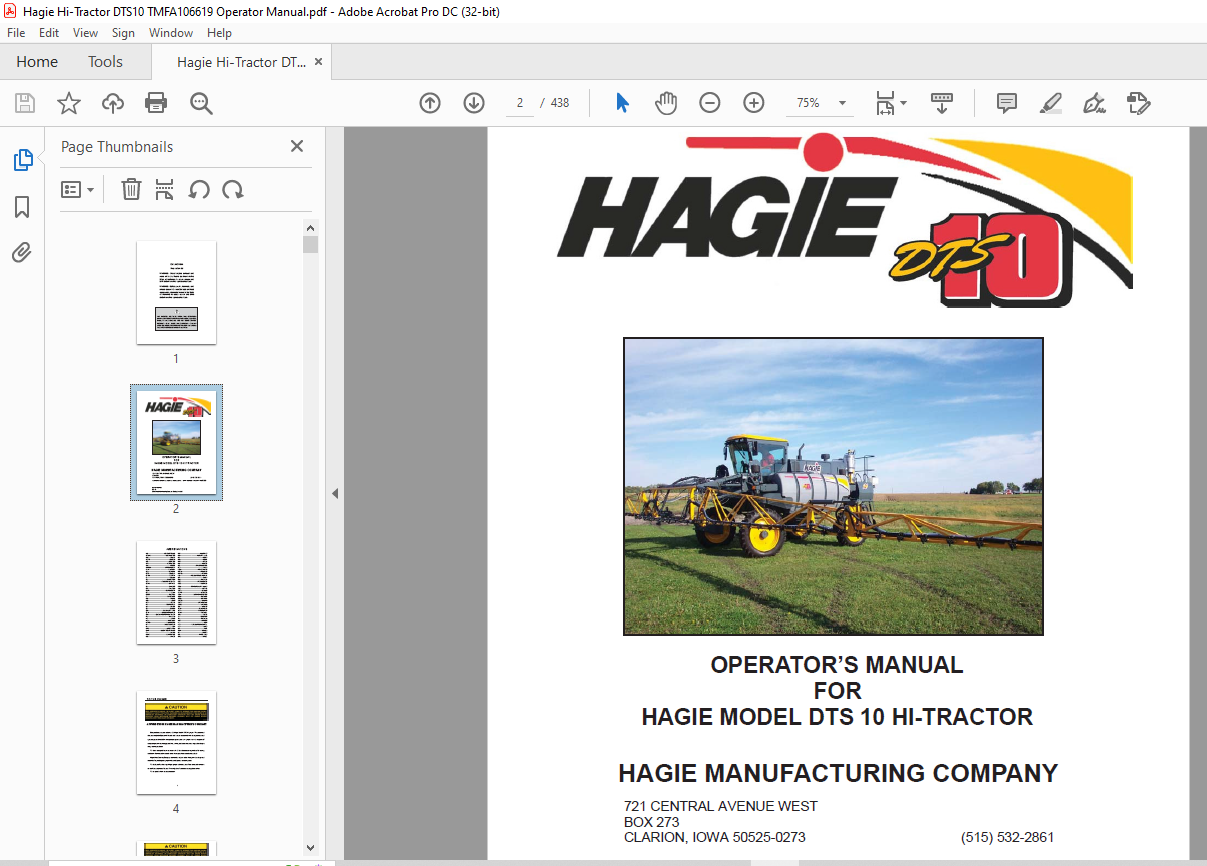Click the HAGIE MANUFACTURING COMPANY heading

tap(838, 773)
